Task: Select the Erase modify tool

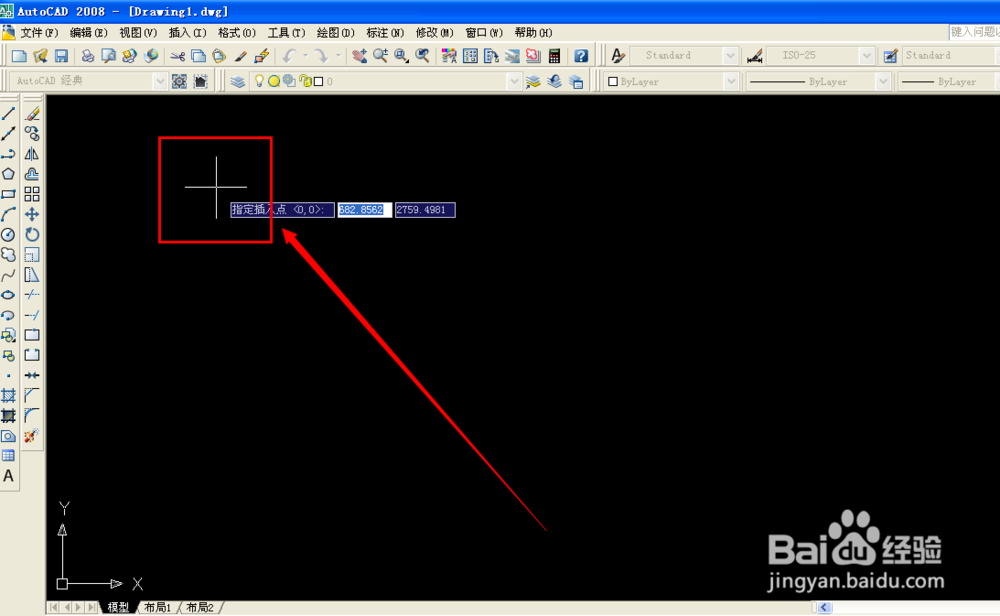Action: click(x=32, y=114)
